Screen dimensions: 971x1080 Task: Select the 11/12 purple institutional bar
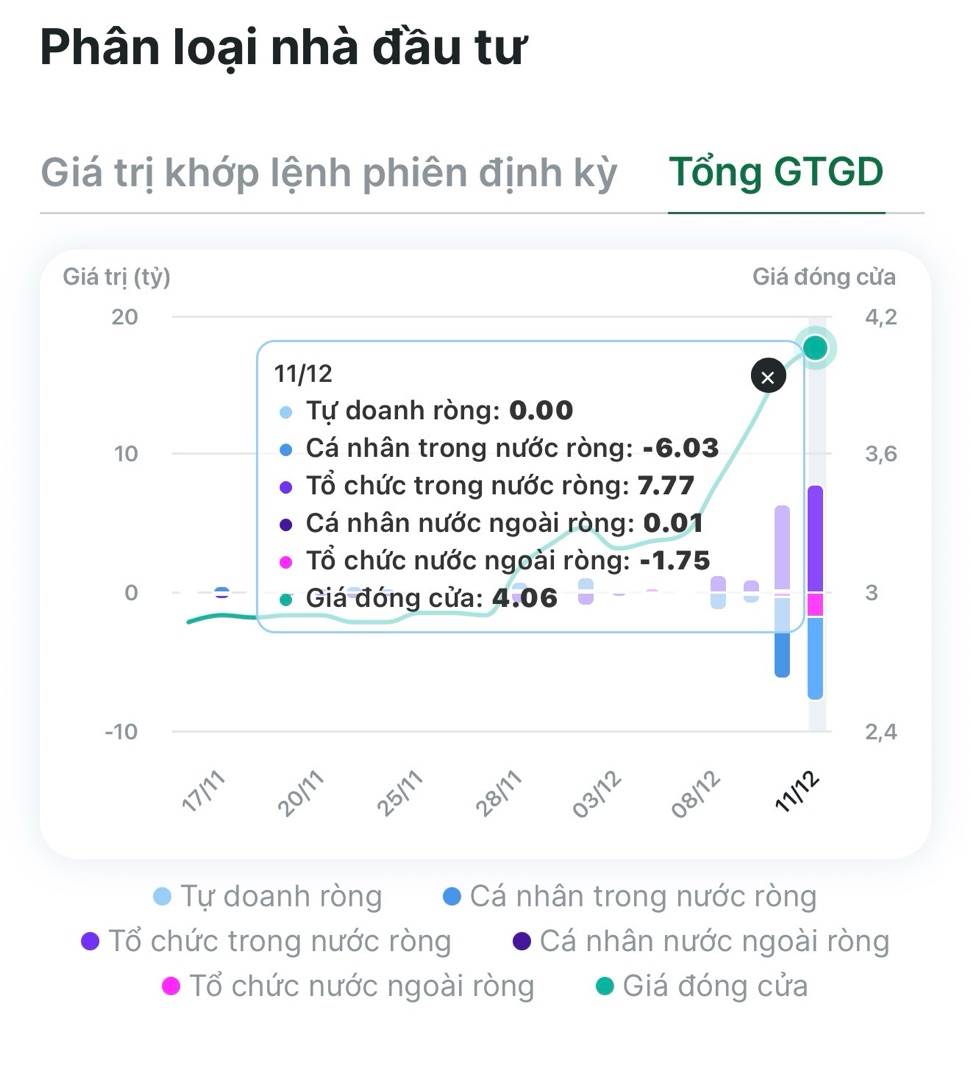pyautogui.click(x=816, y=538)
